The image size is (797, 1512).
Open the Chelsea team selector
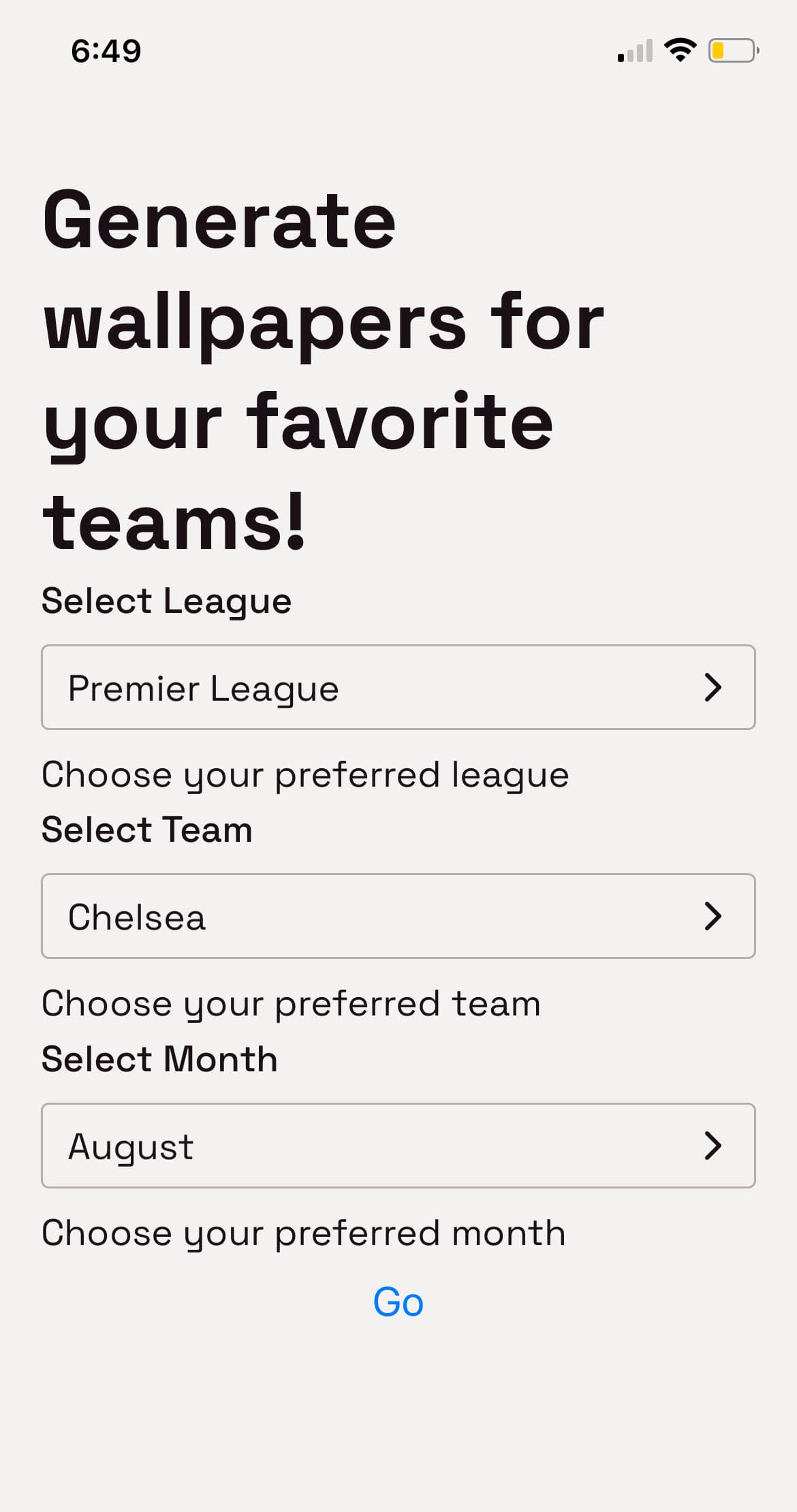[x=398, y=916]
